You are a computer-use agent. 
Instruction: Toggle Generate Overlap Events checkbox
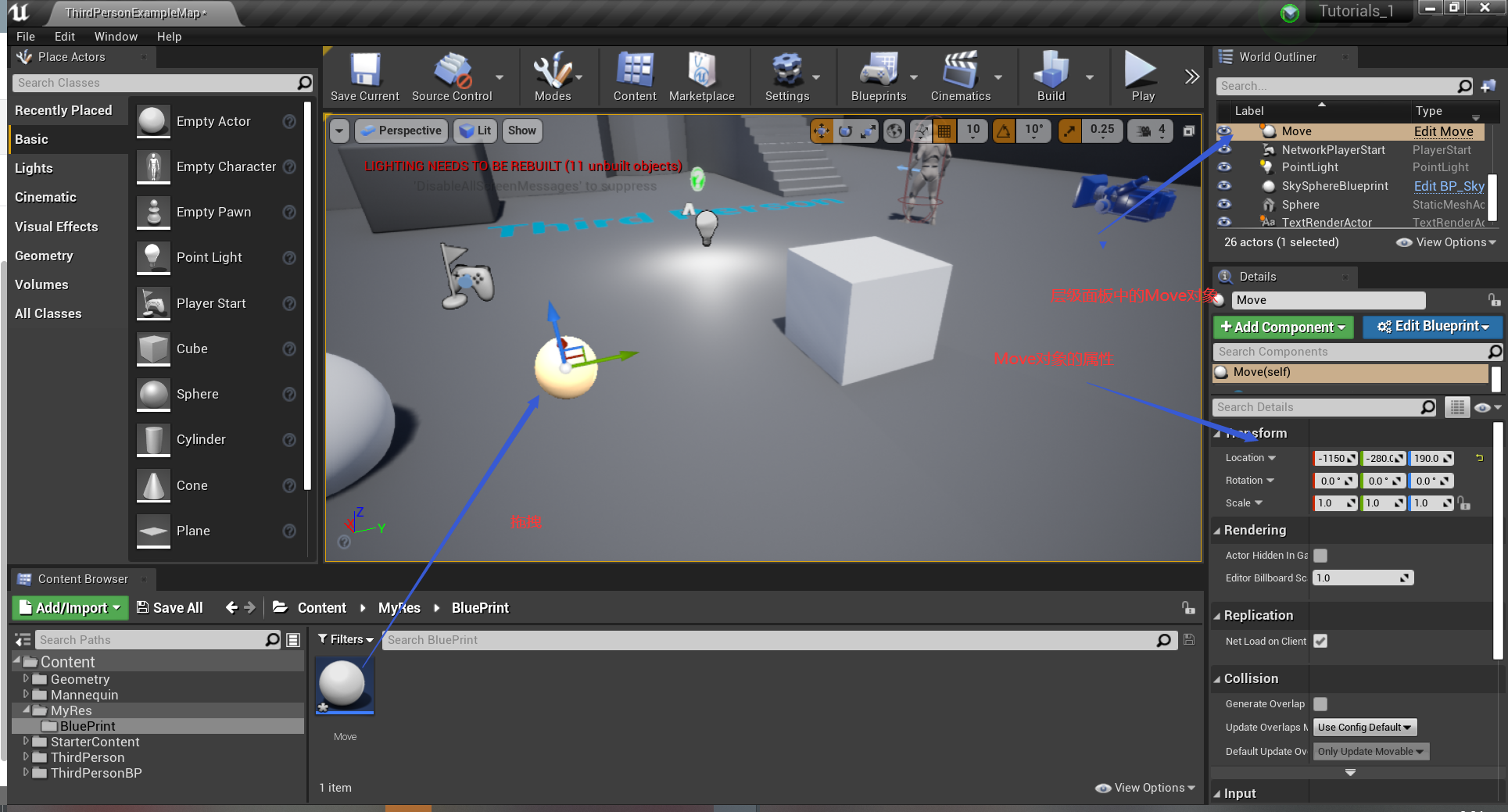(1320, 704)
